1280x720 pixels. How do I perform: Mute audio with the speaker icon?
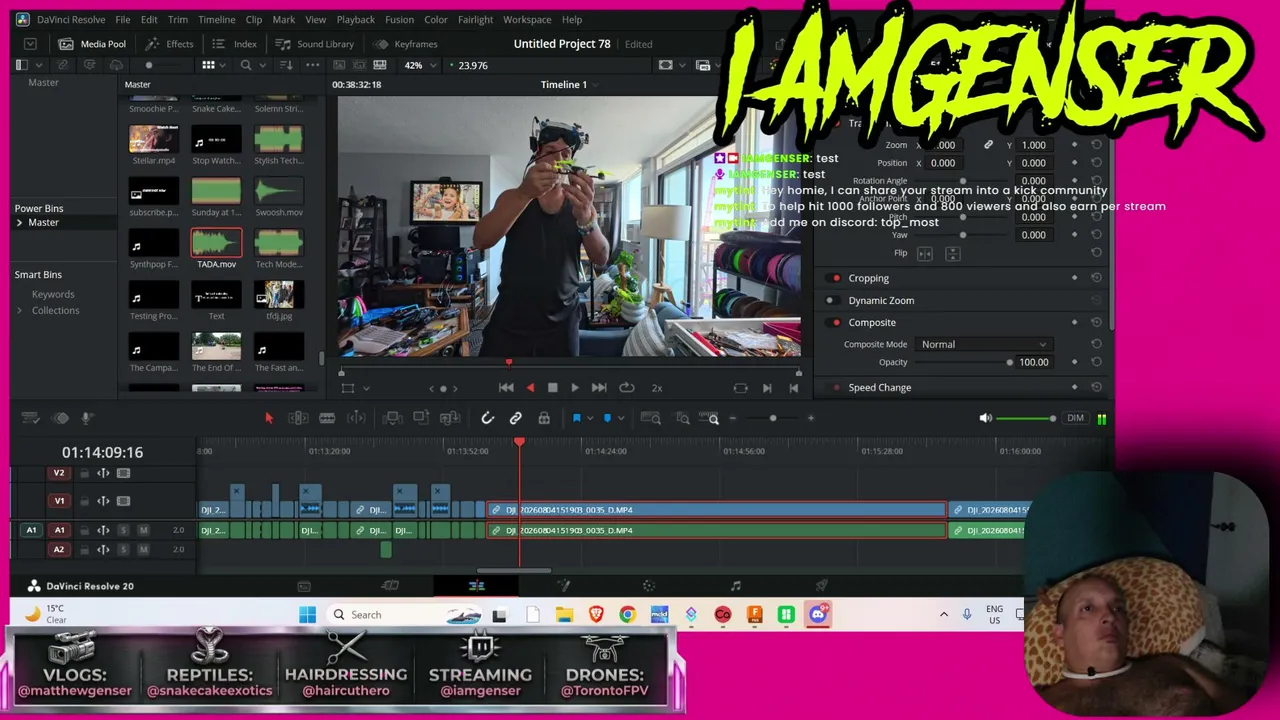tap(985, 418)
